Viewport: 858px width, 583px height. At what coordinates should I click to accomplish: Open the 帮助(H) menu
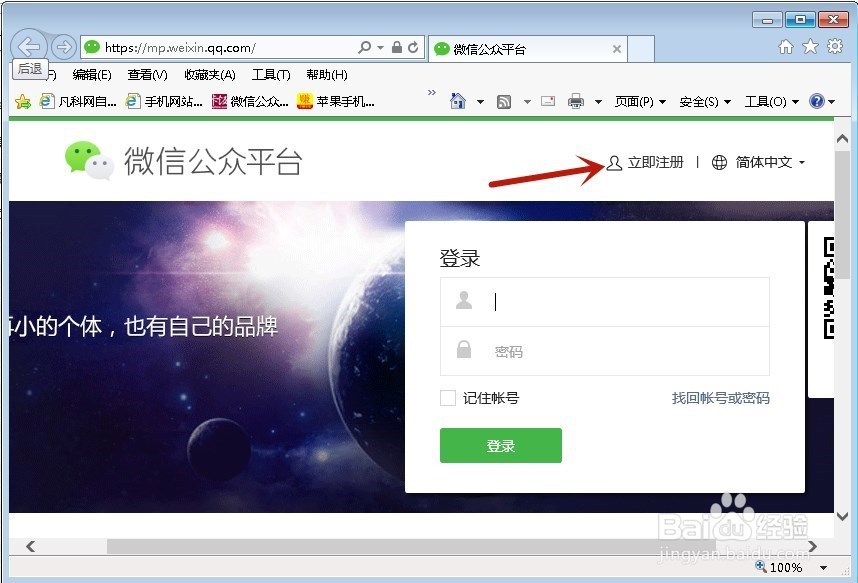327,75
